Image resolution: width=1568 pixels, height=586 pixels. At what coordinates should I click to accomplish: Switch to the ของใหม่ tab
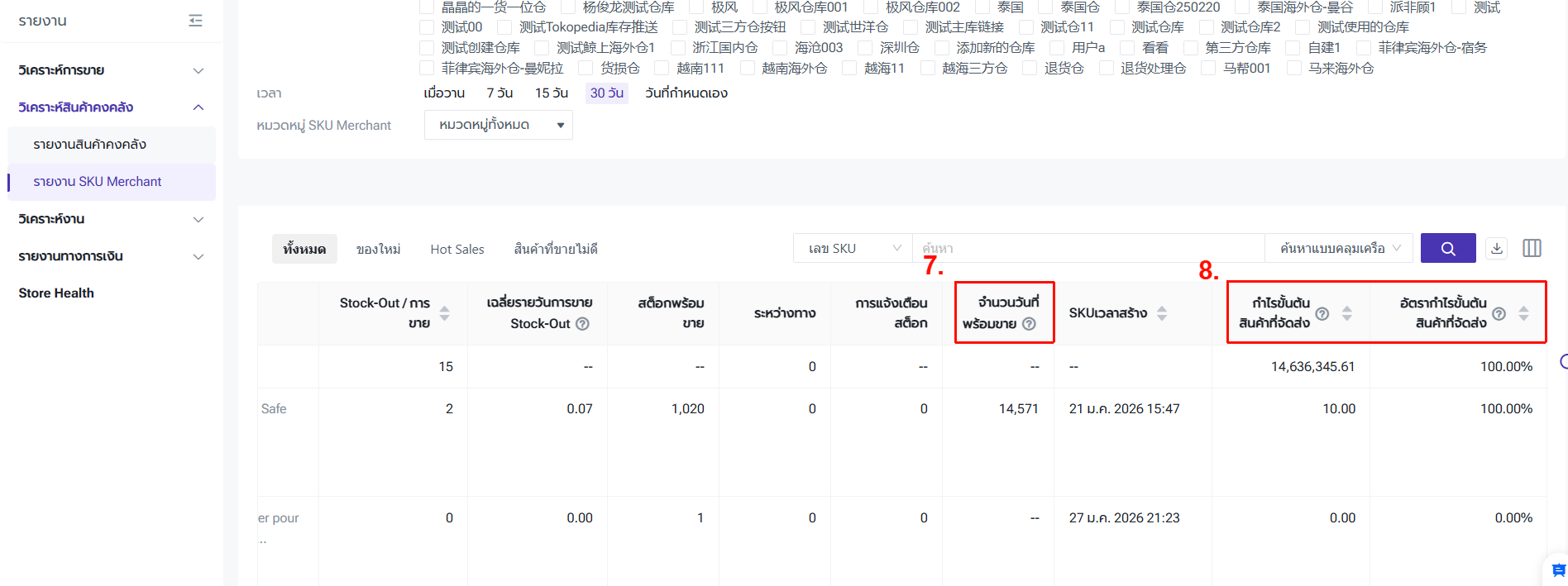pos(378,249)
